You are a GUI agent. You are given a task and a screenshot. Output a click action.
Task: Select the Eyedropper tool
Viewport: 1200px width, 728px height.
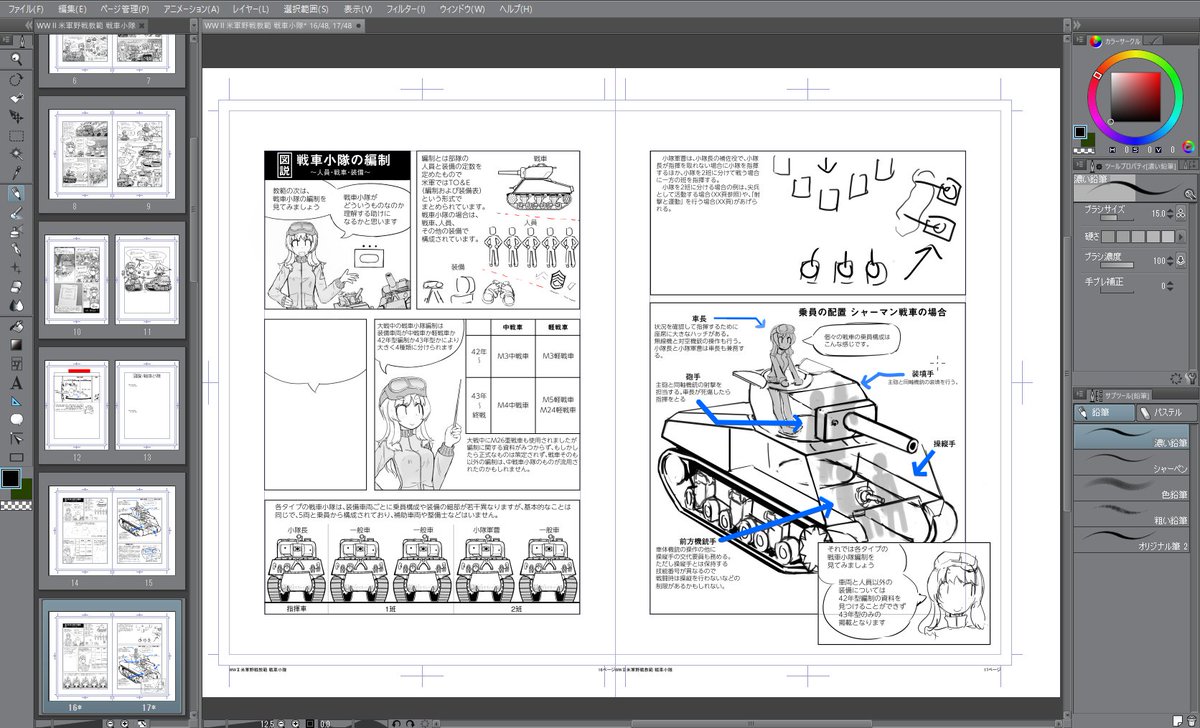click(x=17, y=174)
